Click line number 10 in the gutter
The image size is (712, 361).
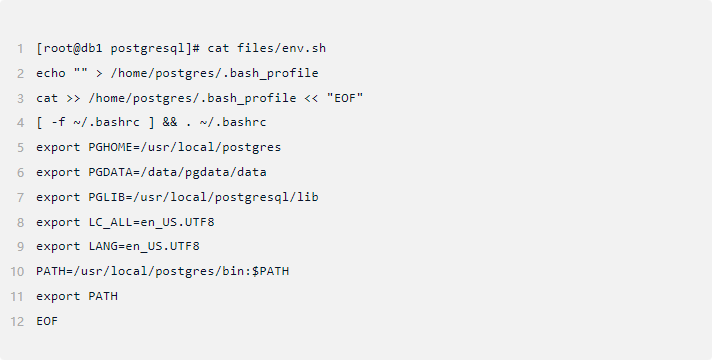(x=17, y=272)
